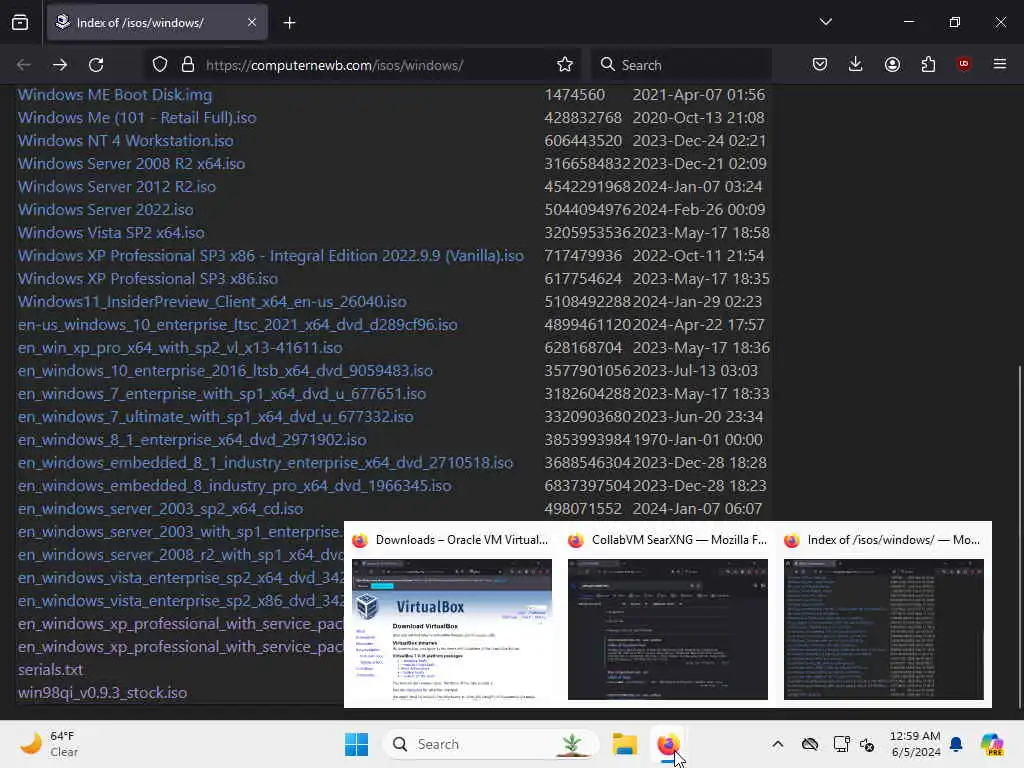The image size is (1024, 768).
Task: View site security padlock info
Action: [188, 65]
